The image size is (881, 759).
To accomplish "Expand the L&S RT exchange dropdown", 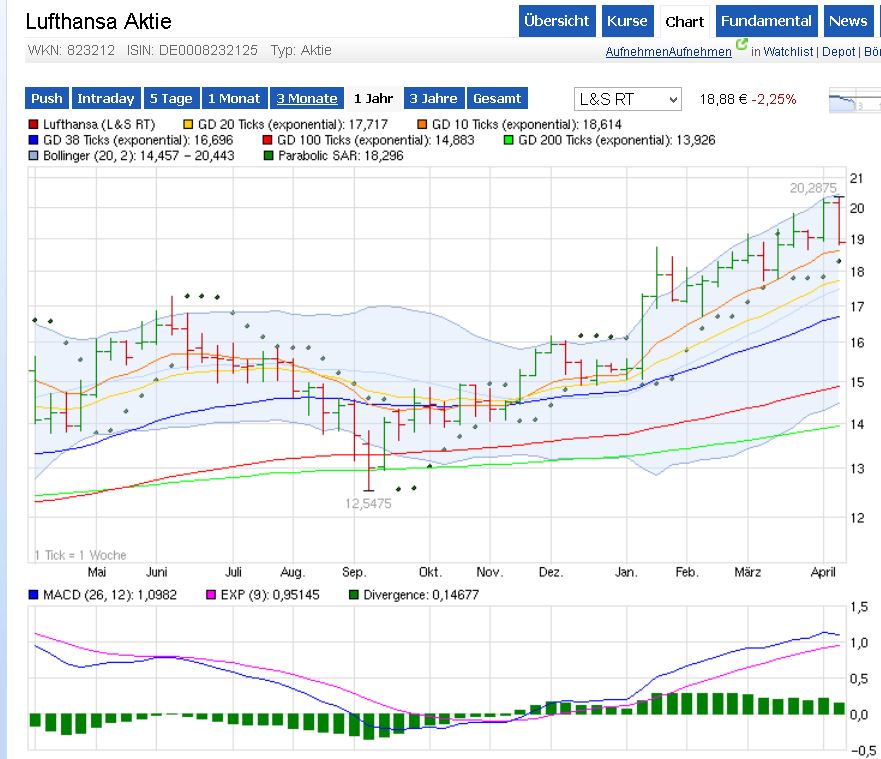I will (628, 99).
